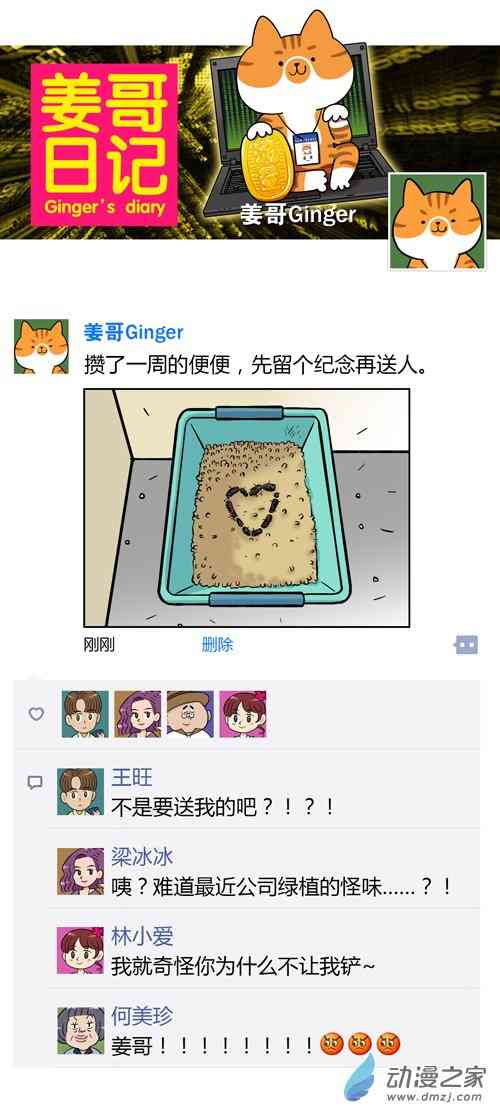The height and width of the screenshot is (1115, 500).
Task: Delete the post via 删除 link
Action: [x=218, y=645]
